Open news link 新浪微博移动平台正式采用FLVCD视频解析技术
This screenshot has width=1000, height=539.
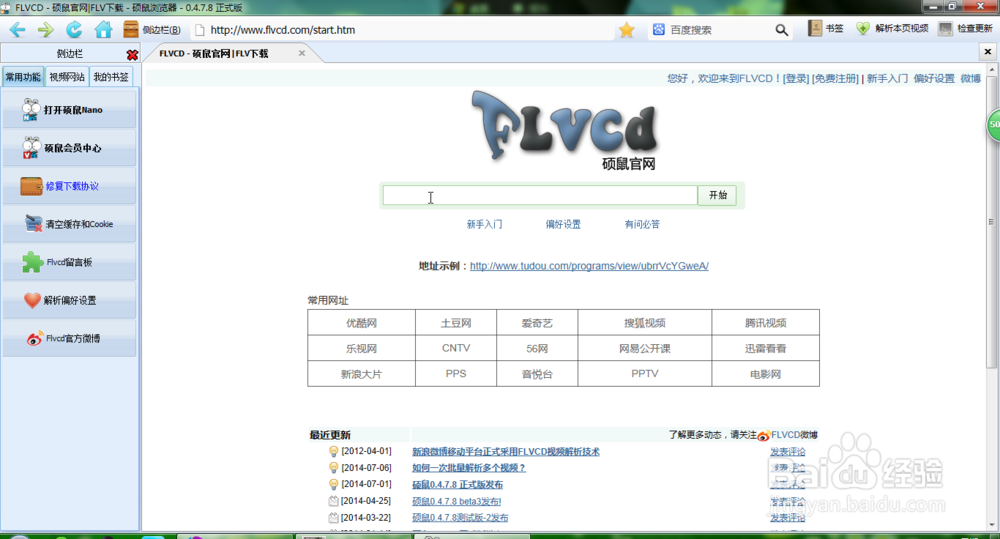[x=506, y=452]
